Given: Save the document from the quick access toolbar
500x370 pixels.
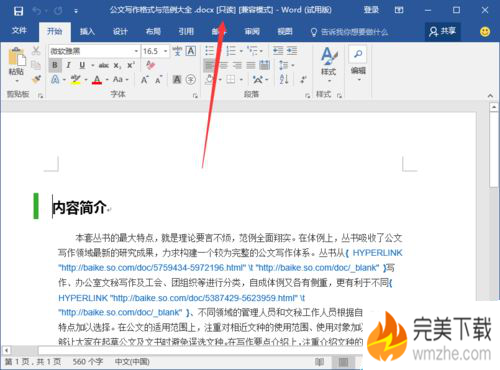Looking at the screenshot, I should (x=18, y=11).
